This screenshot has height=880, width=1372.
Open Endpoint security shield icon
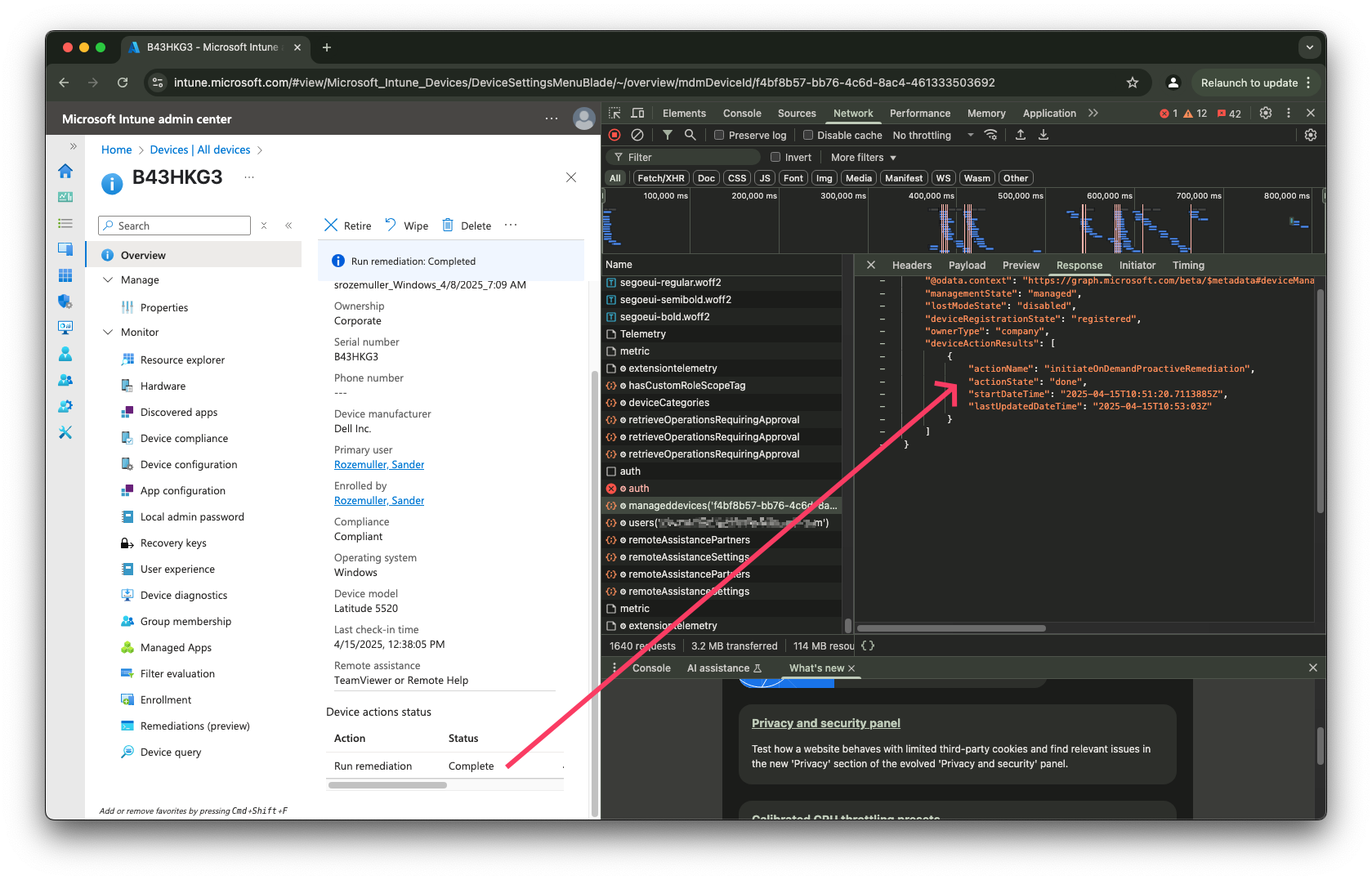[65, 302]
